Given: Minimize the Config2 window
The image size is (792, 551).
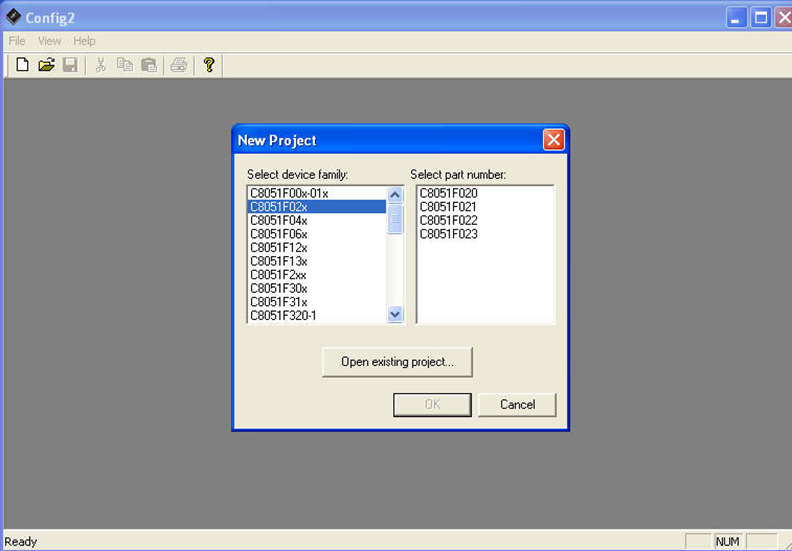Looking at the screenshot, I should pos(736,18).
